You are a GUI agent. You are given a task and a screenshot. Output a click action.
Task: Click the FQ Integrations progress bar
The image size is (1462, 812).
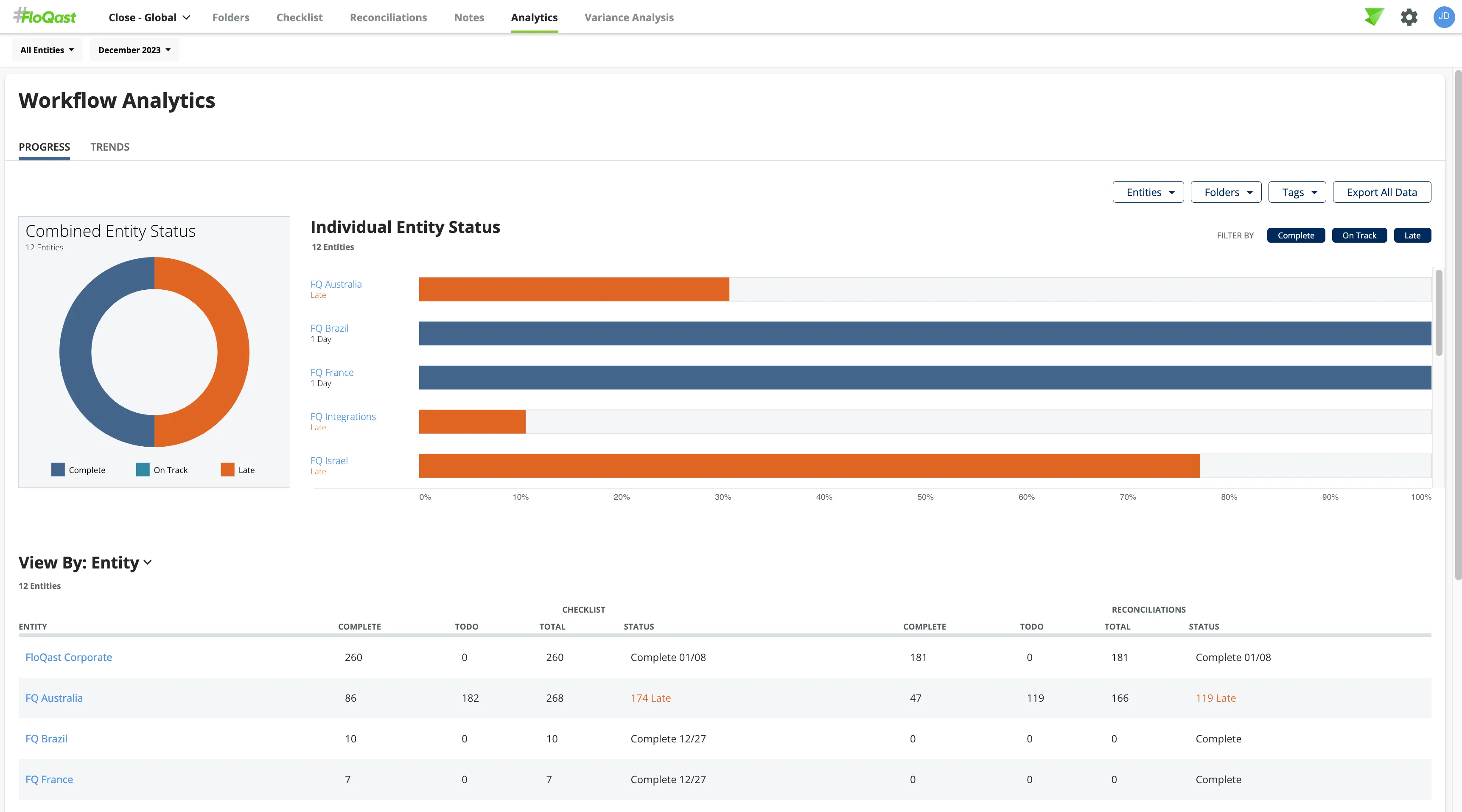(472, 422)
